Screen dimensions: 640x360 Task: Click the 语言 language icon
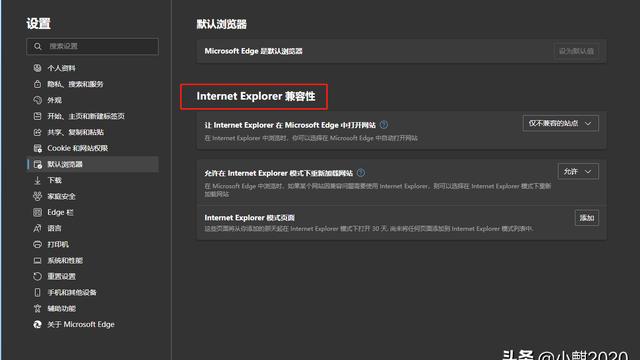(x=37, y=228)
